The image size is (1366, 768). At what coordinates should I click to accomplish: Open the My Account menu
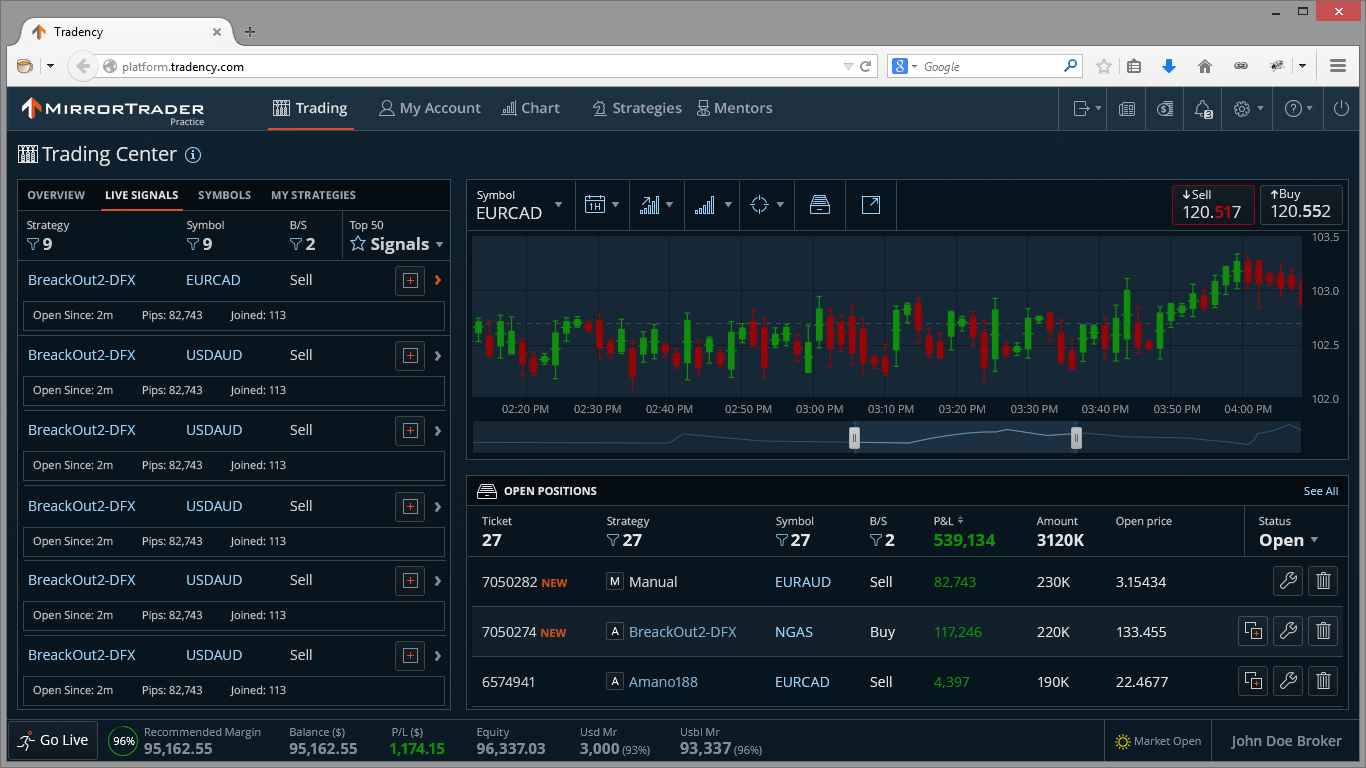tap(430, 109)
